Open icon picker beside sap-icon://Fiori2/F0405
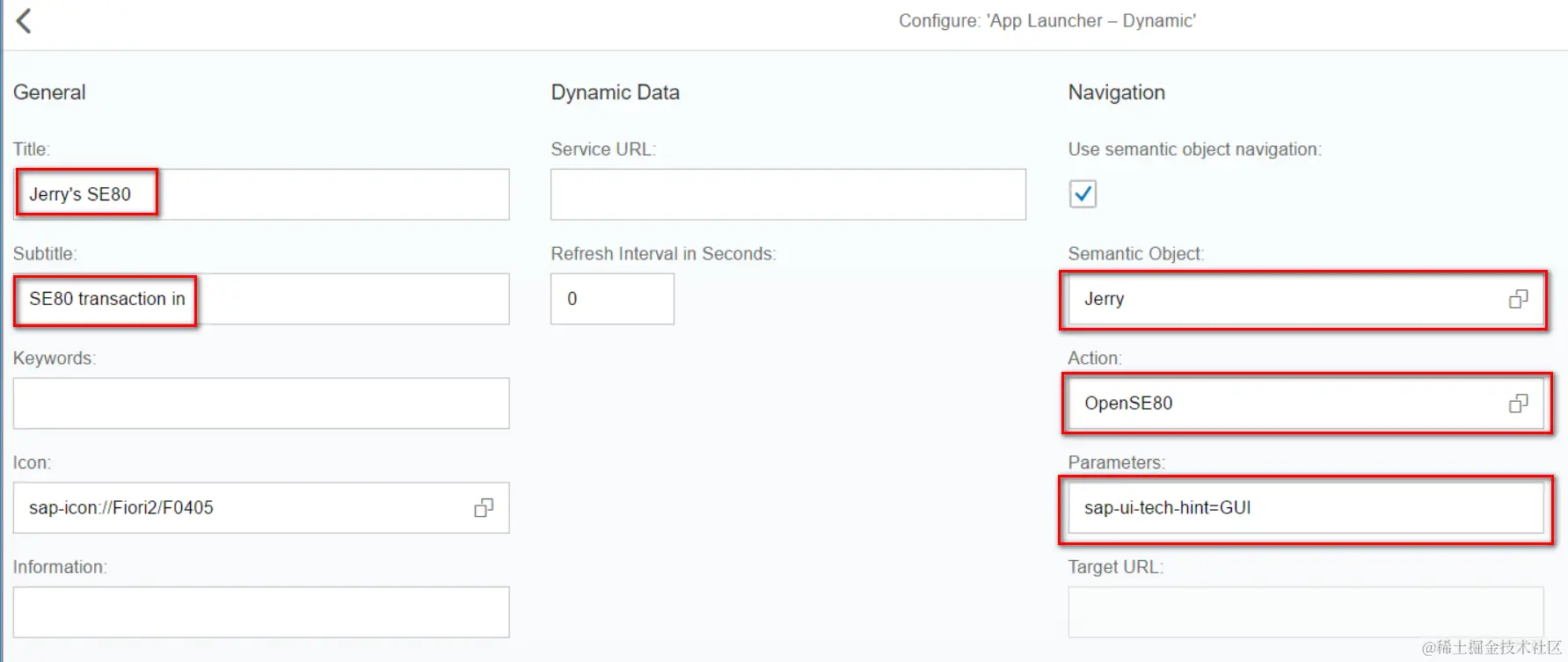This screenshot has height=662, width=1568. (x=484, y=508)
